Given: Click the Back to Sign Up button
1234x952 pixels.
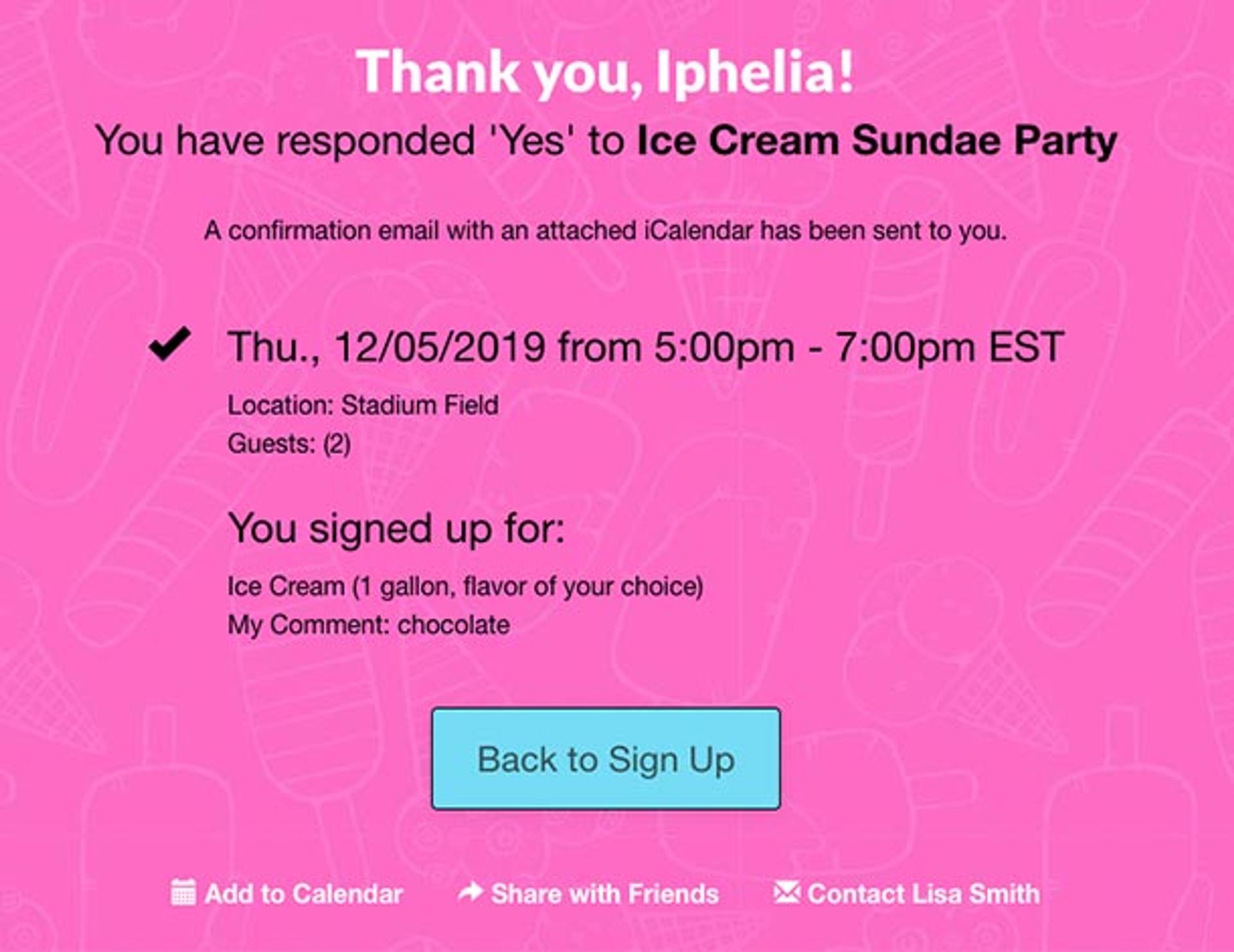Looking at the screenshot, I should click(x=606, y=759).
